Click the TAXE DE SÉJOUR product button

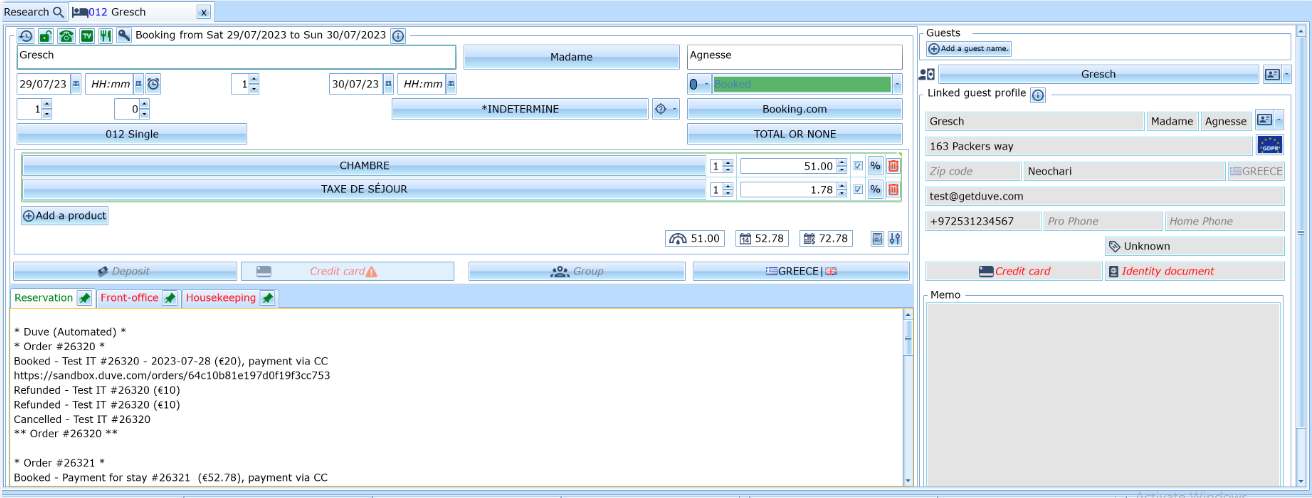364,189
